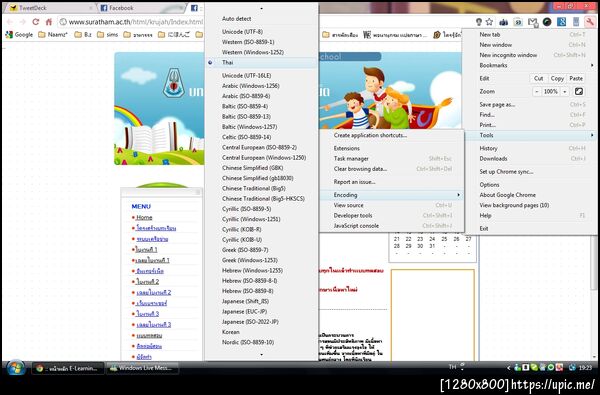Image resolution: width=600 pixels, height=395 pixels.
Task: Click the forward arrow icon
Action: (23, 22)
